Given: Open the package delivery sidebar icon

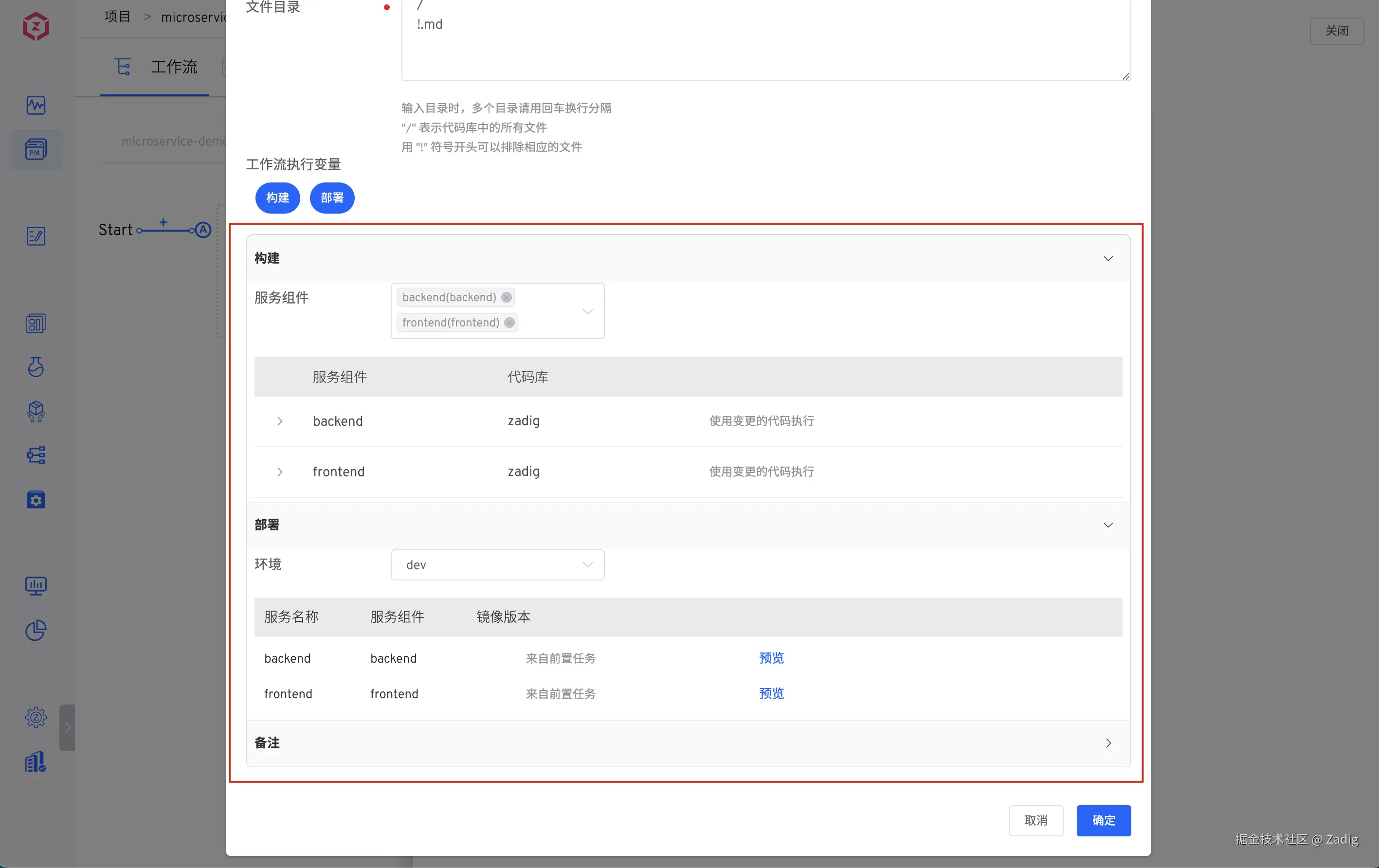Looking at the screenshot, I should [36, 411].
